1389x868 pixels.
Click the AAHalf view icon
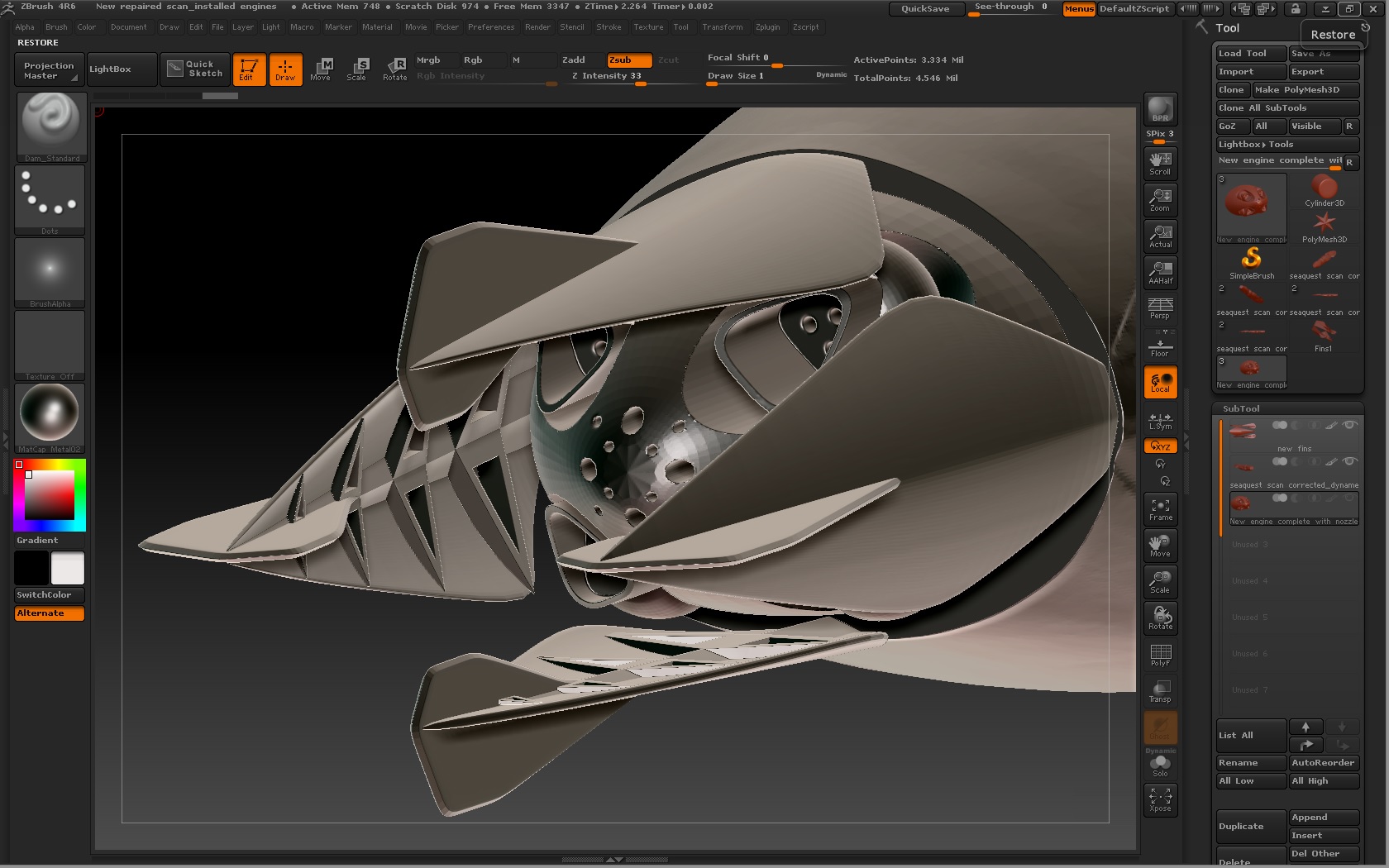tap(1160, 272)
